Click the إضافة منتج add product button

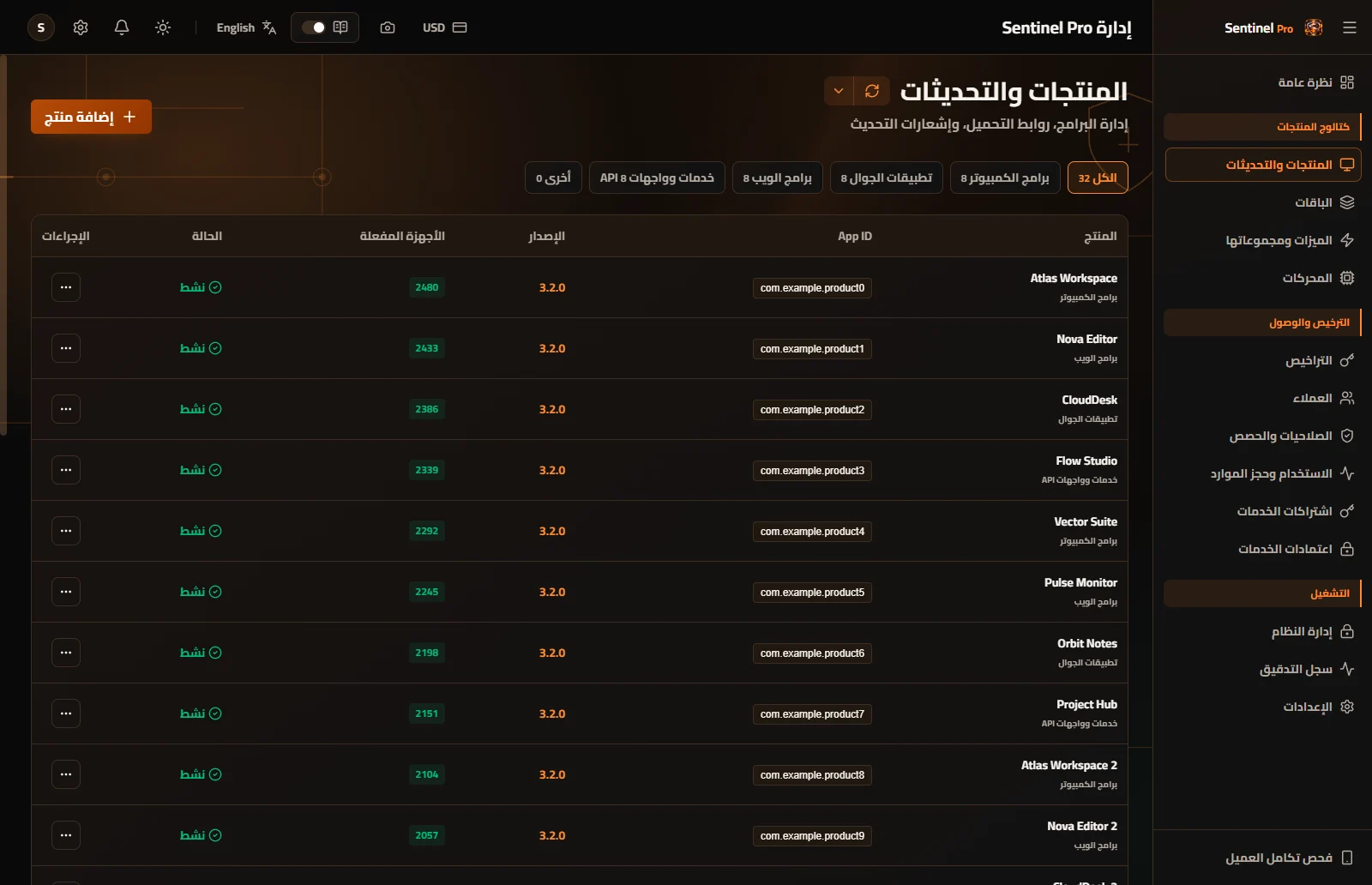click(x=91, y=117)
